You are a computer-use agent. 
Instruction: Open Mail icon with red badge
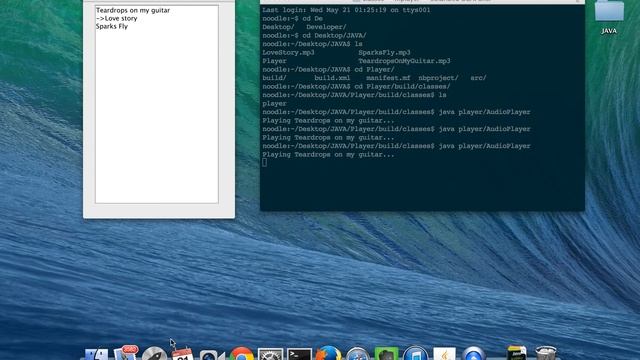click(126, 353)
